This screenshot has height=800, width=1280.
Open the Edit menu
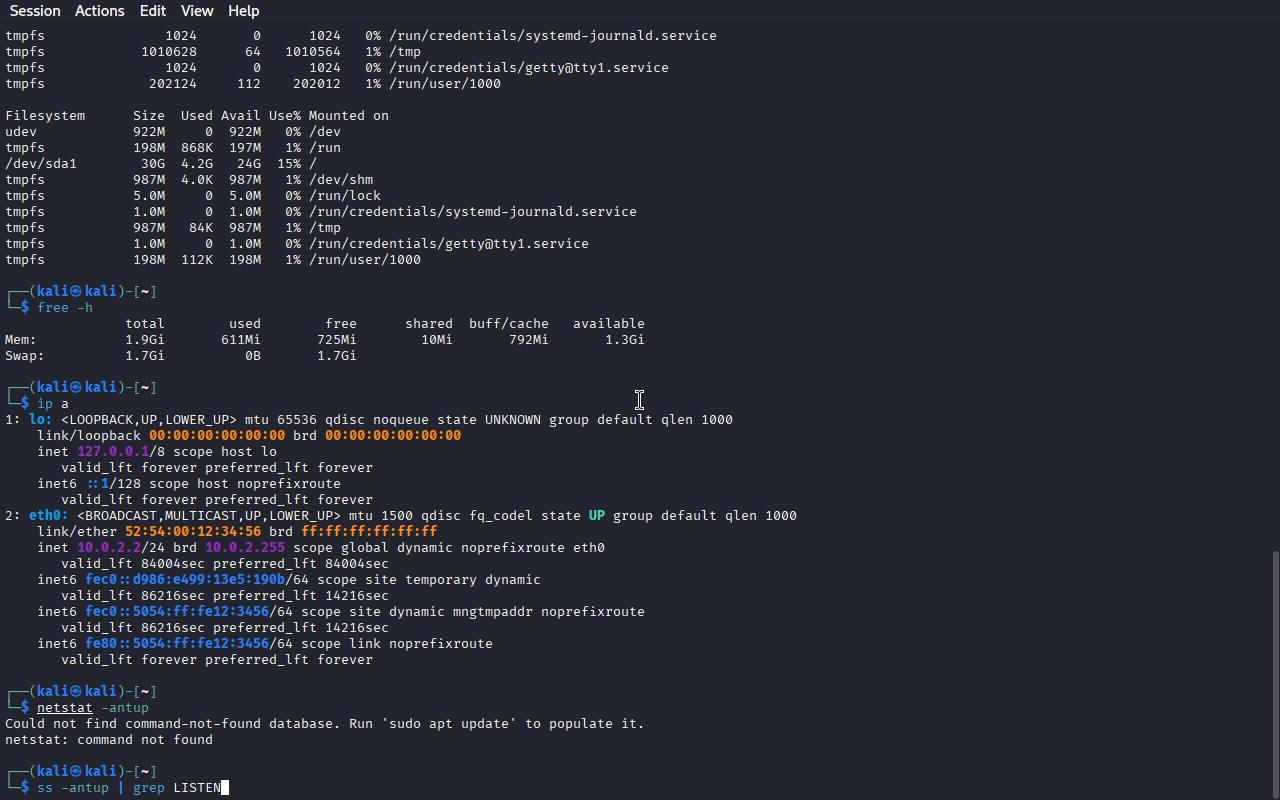[153, 11]
